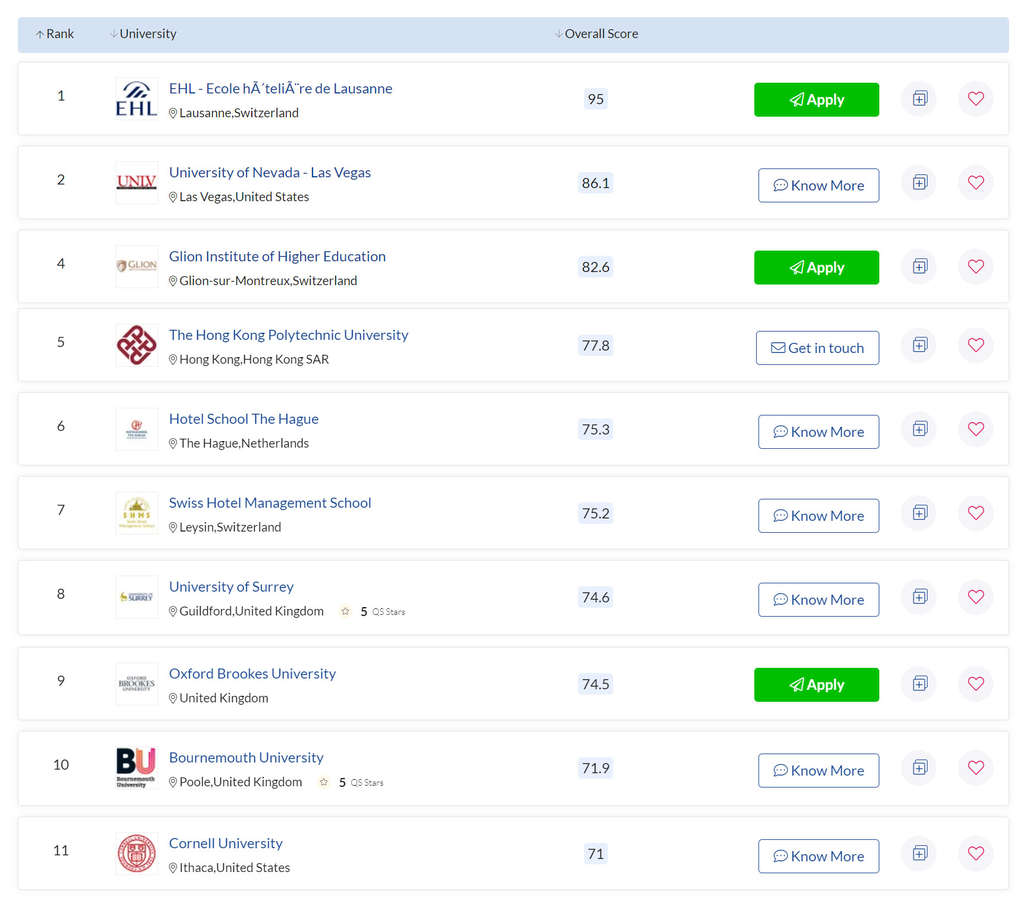The height and width of the screenshot is (900, 1024).
Task: Select the Overall Score column header
Action: 601,33
